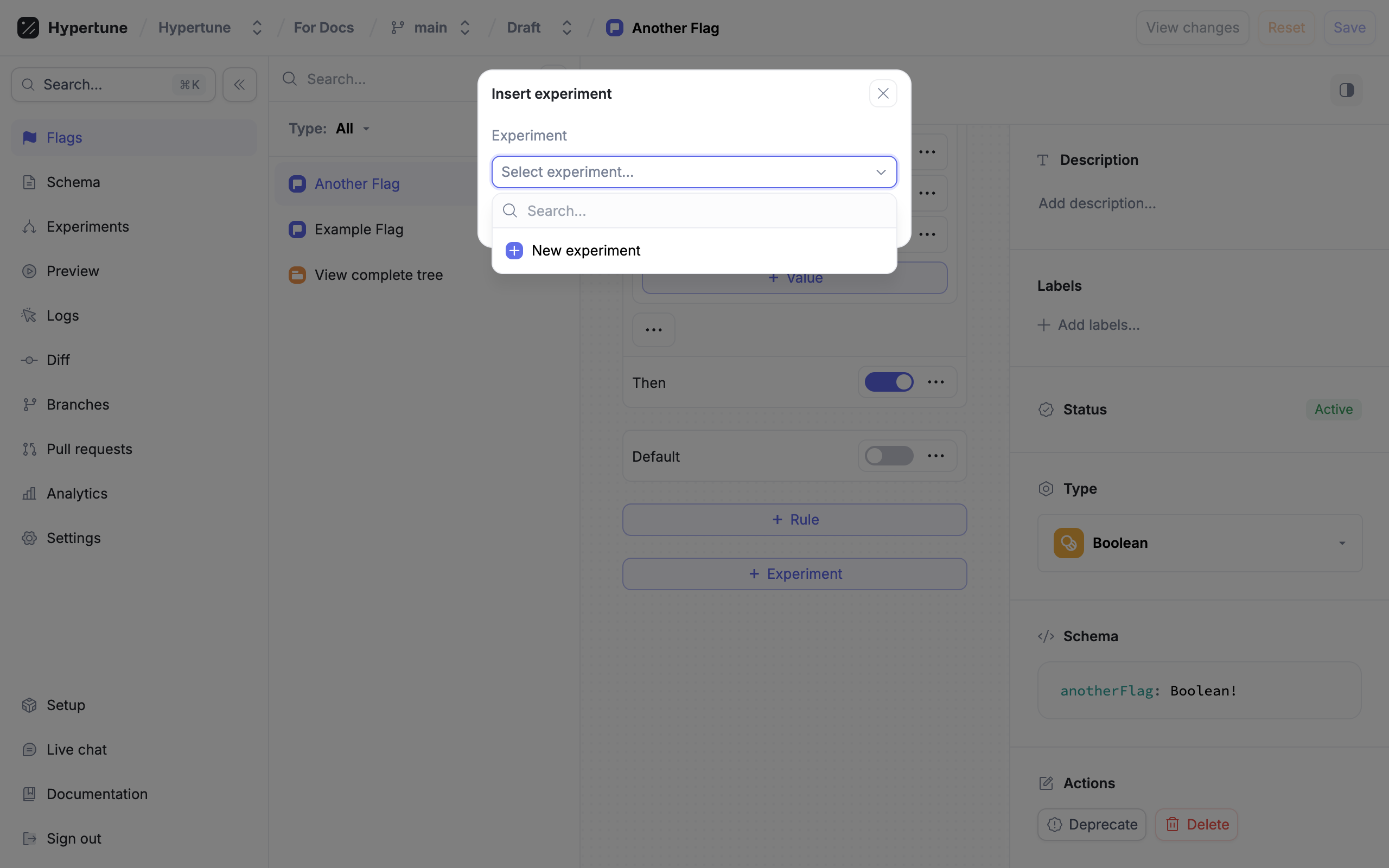Click the half-circle panel toggle icon
This screenshot has height=868, width=1389.
tap(1347, 90)
